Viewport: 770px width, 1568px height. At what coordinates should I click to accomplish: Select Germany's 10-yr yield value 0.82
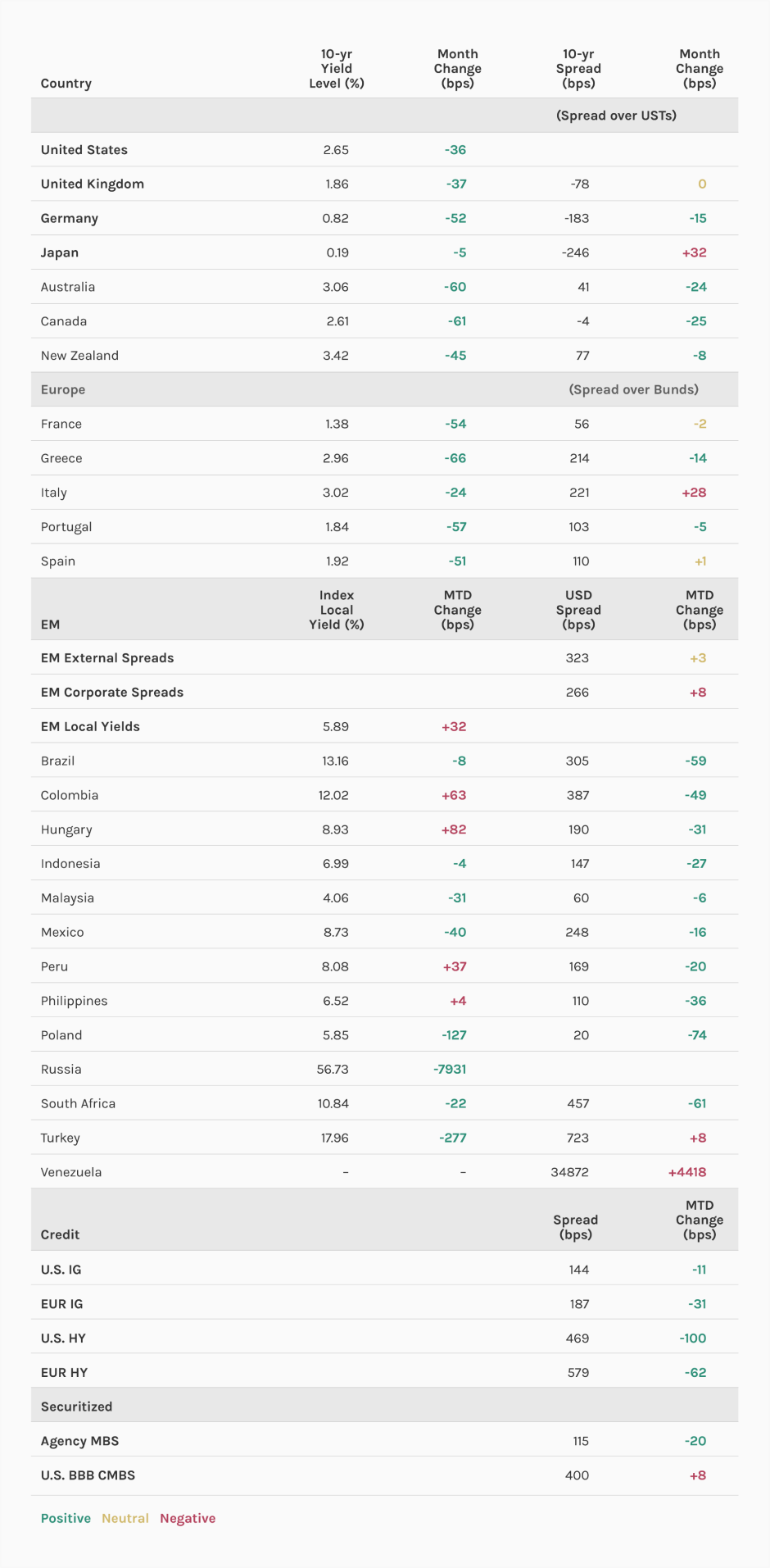point(336,219)
